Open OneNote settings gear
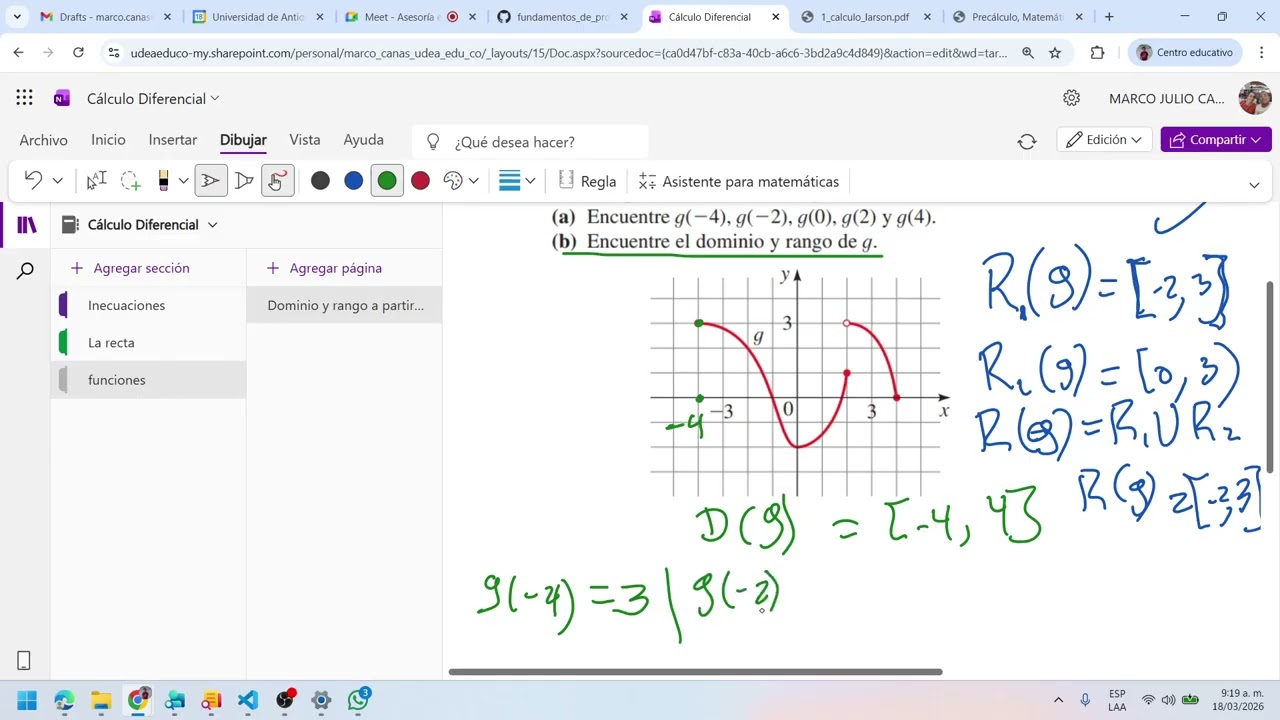Image resolution: width=1280 pixels, height=720 pixels. tap(1071, 98)
